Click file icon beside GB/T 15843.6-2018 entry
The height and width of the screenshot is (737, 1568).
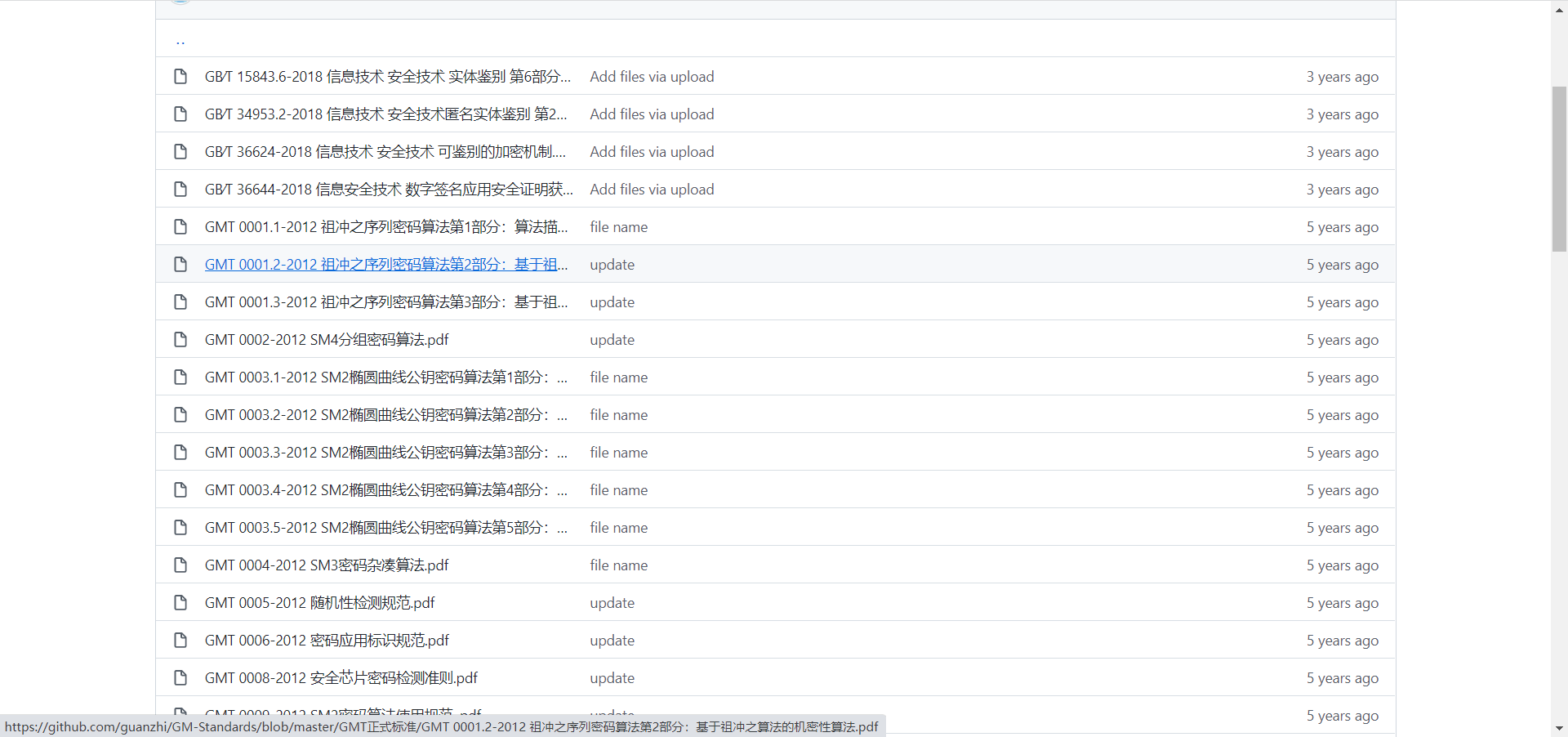pos(180,77)
